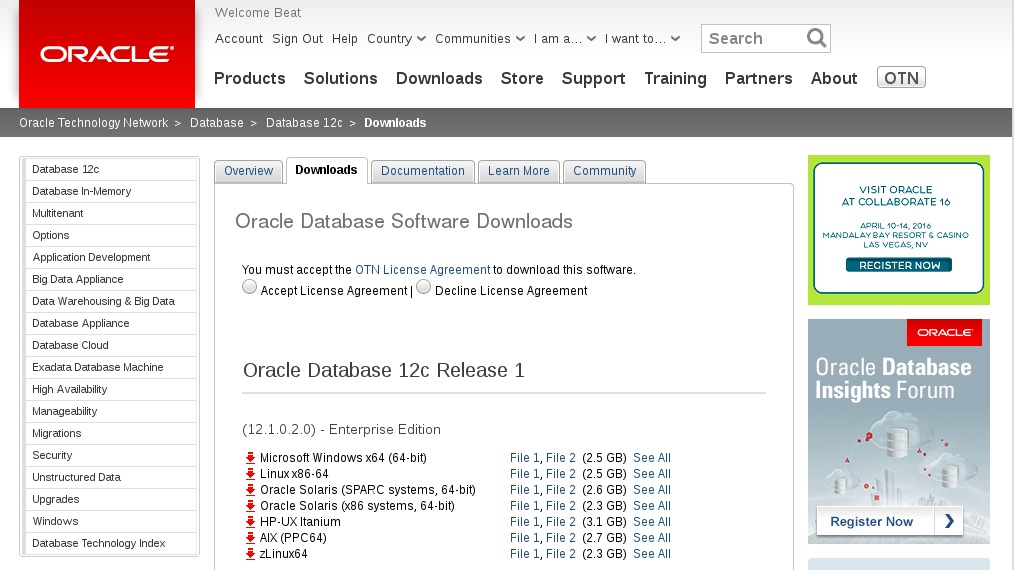
Task: Open Database Technology Index sidebar item
Action: pyautogui.click(x=111, y=543)
